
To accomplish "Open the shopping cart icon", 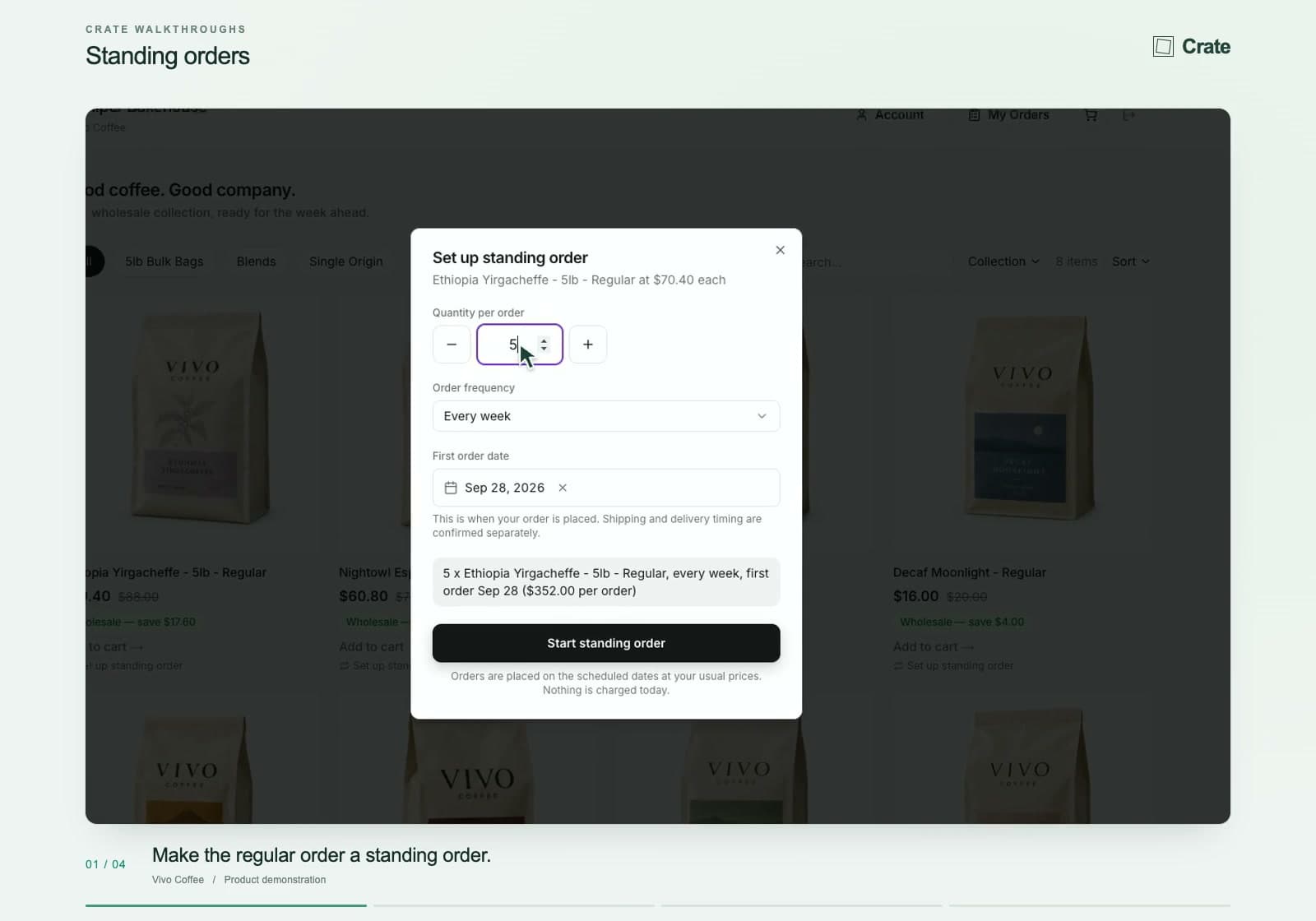I will pyautogui.click(x=1091, y=115).
